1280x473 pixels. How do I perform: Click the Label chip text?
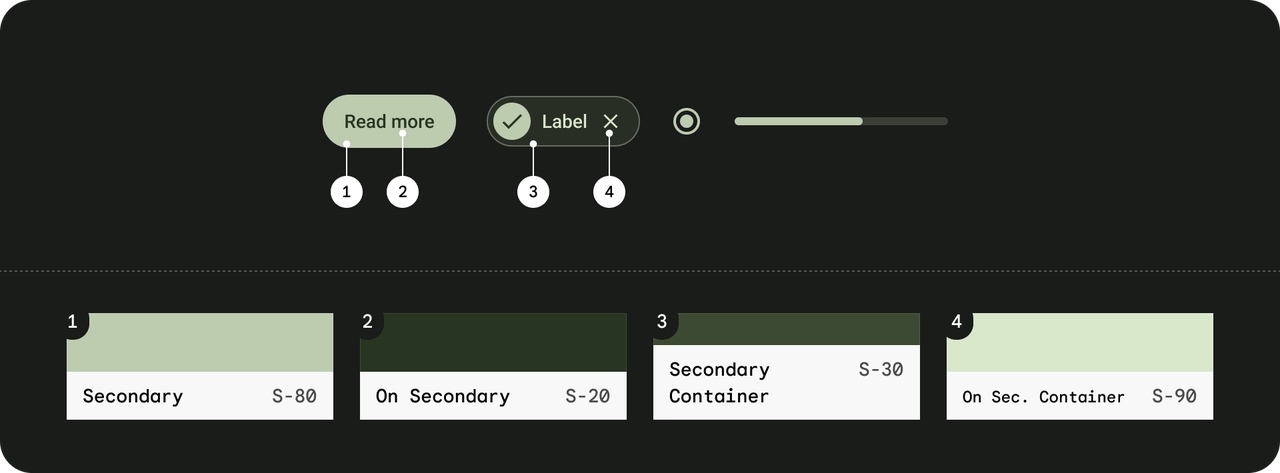[564, 122]
